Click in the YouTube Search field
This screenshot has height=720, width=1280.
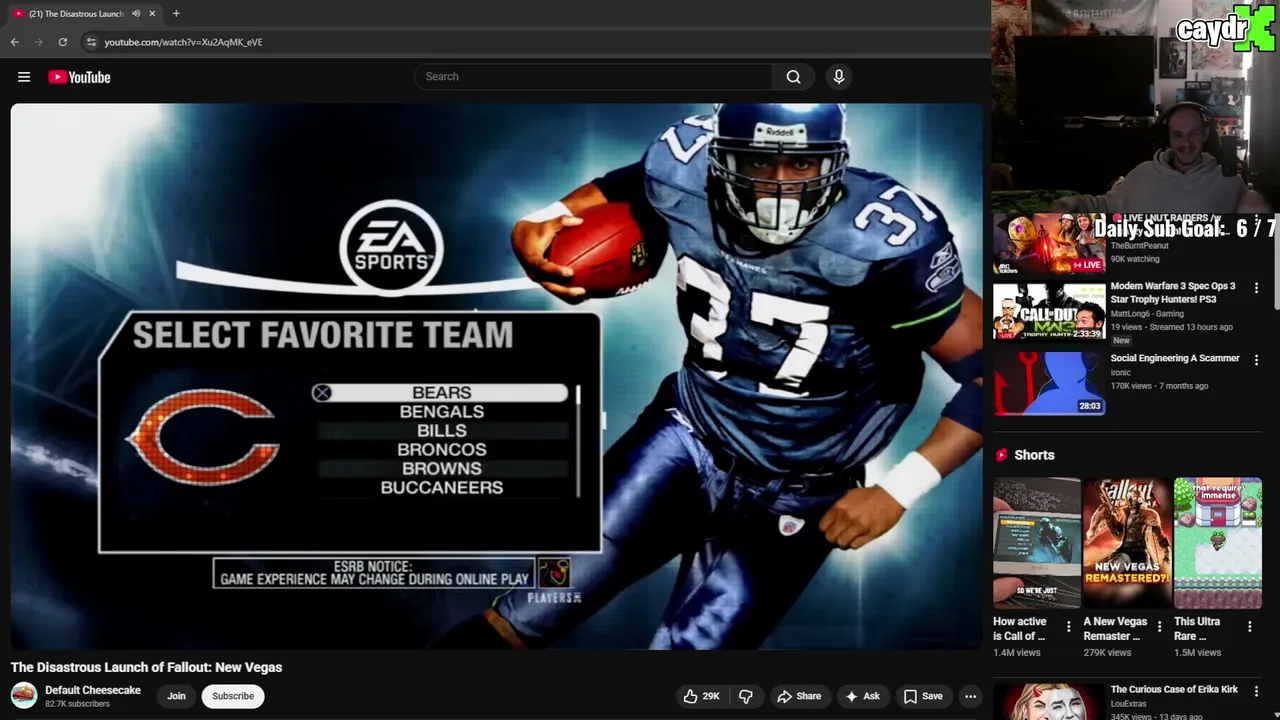click(x=593, y=77)
